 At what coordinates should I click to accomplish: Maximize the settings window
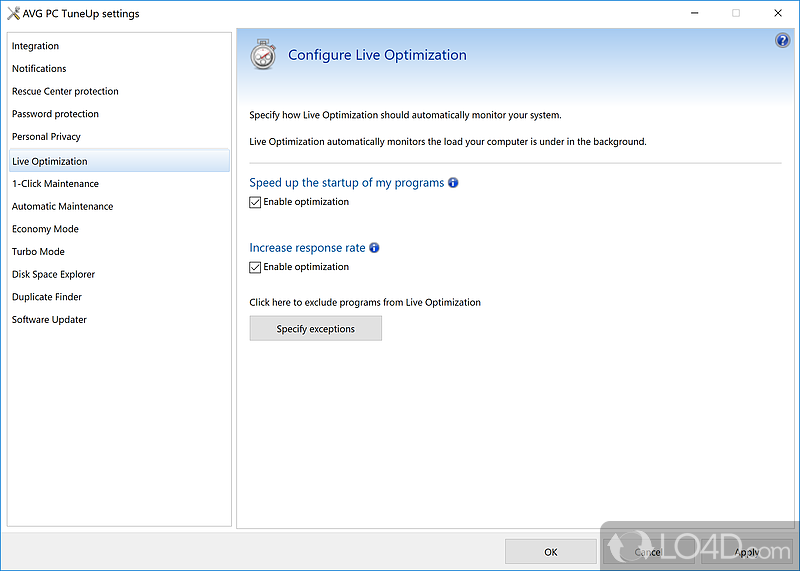[x=736, y=14]
